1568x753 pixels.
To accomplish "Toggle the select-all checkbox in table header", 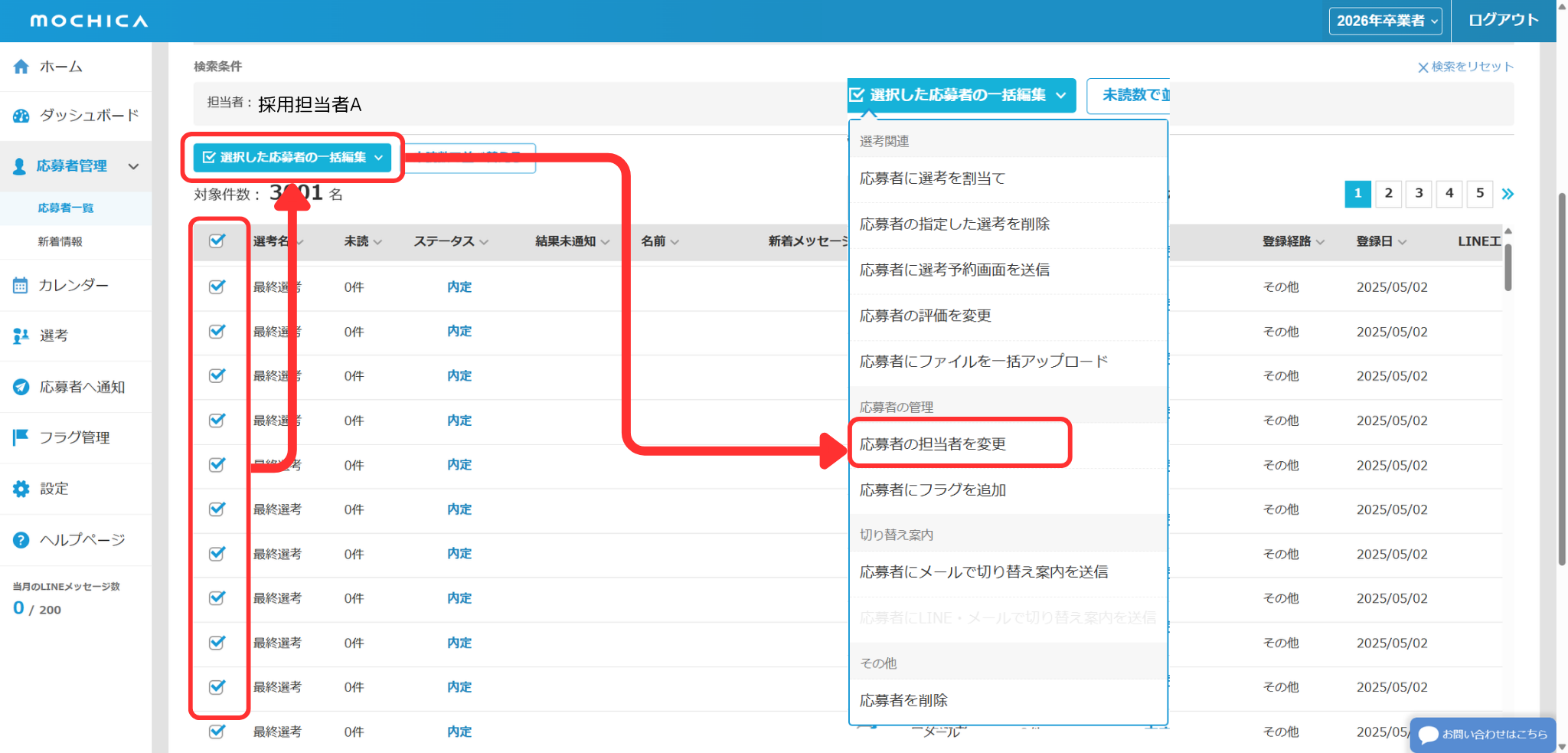I will pyautogui.click(x=217, y=241).
